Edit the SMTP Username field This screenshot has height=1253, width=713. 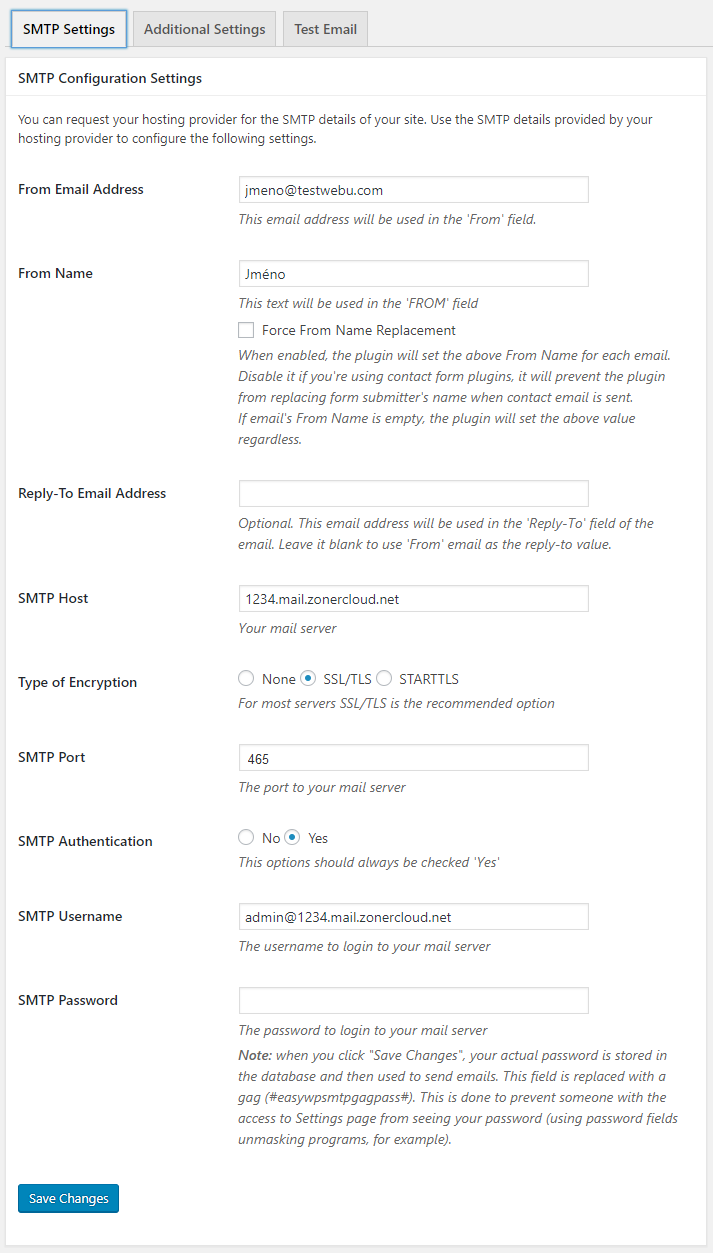pyautogui.click(x=413, y=917)
